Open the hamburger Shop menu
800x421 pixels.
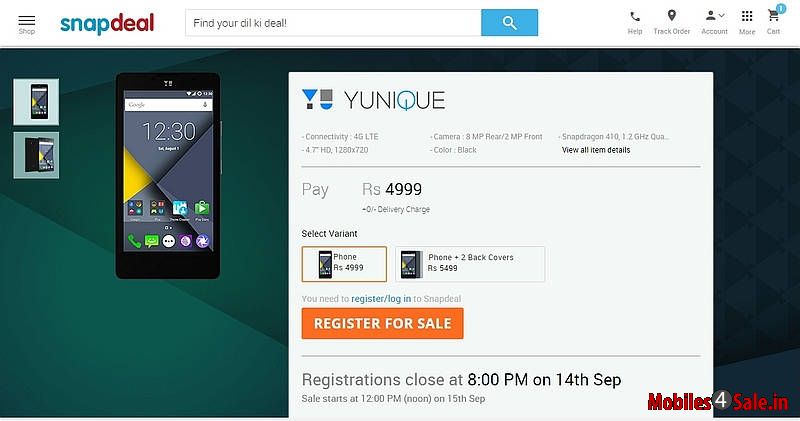[x=27, y=24]
